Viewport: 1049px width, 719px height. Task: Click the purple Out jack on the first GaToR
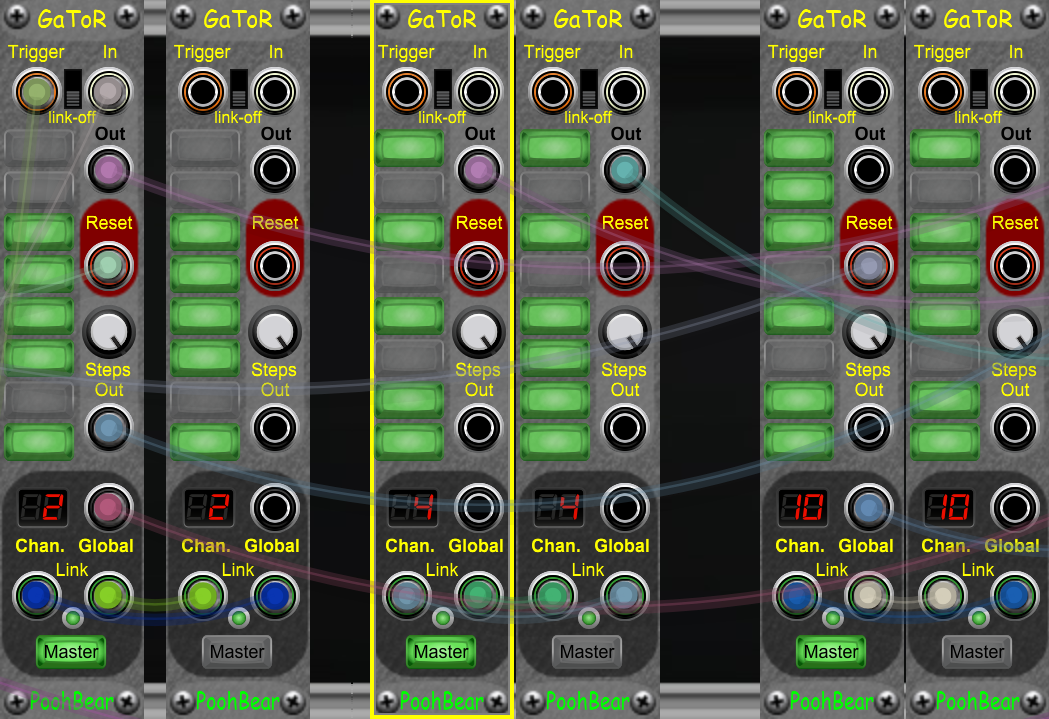pos(107,170)
